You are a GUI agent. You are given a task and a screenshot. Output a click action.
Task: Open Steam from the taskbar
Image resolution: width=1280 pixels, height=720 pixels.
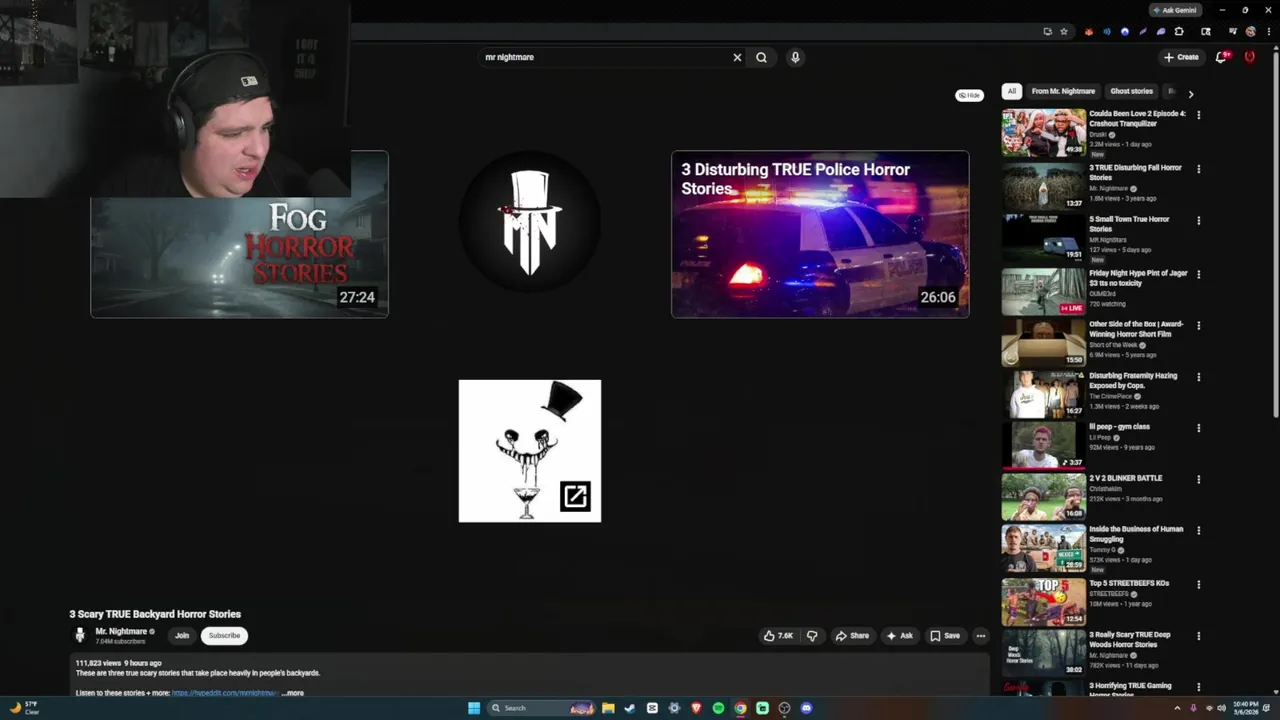tap(629, 708)
